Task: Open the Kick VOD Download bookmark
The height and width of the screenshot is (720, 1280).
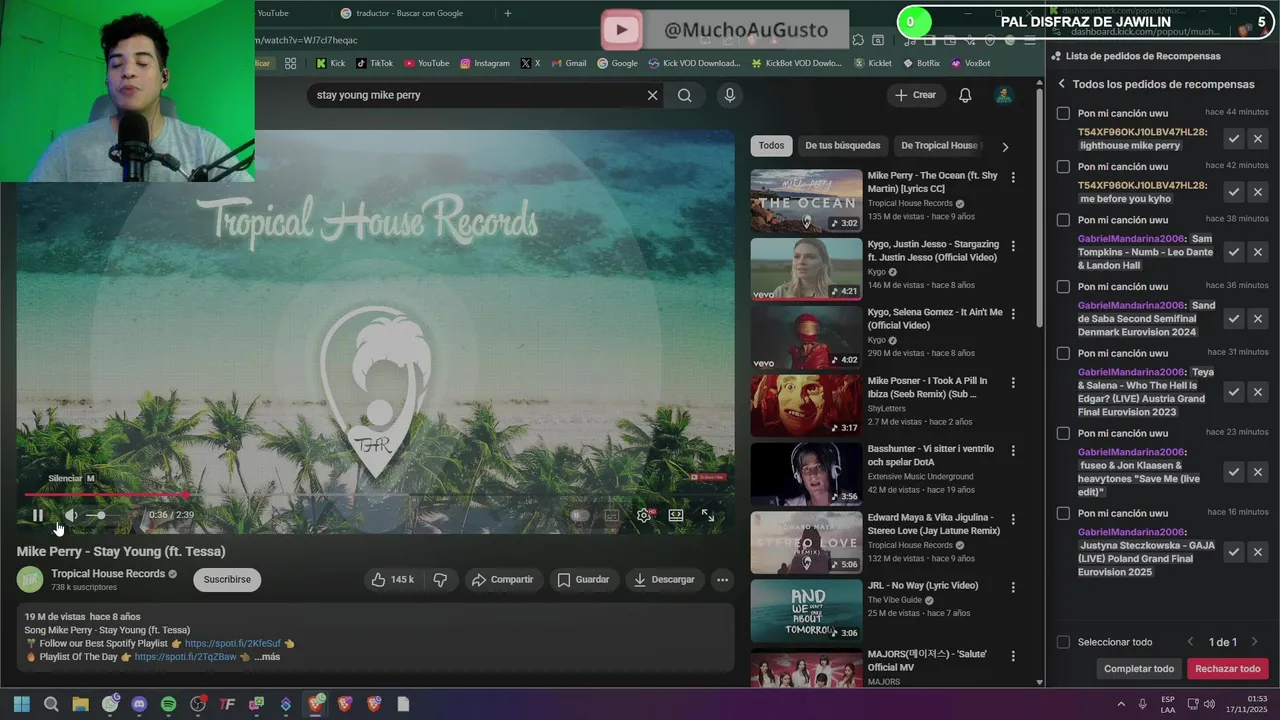Action: click(694, 63)
